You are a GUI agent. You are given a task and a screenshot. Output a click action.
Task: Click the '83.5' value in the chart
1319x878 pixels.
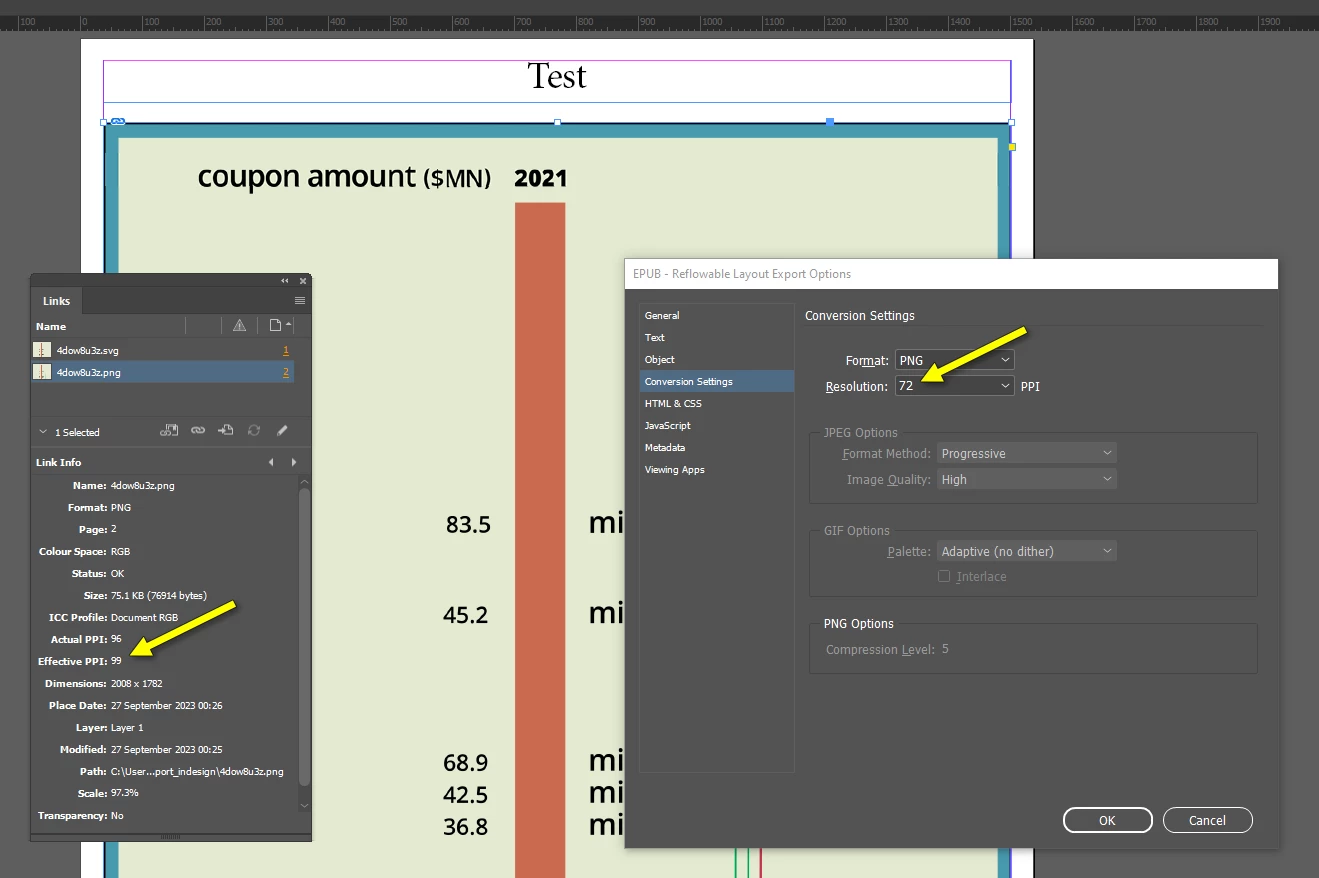pos(468,524)
